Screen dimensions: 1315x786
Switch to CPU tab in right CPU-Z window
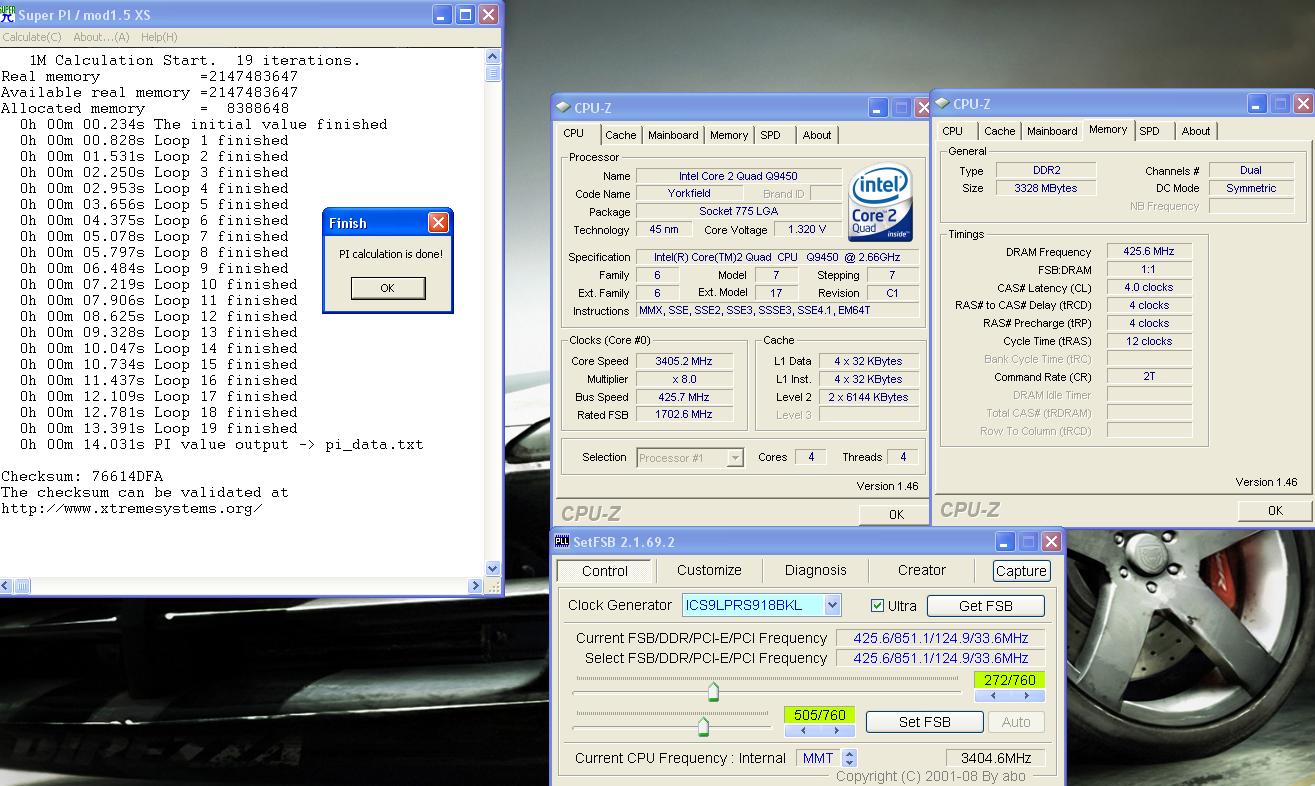click(x=953, y=131)
